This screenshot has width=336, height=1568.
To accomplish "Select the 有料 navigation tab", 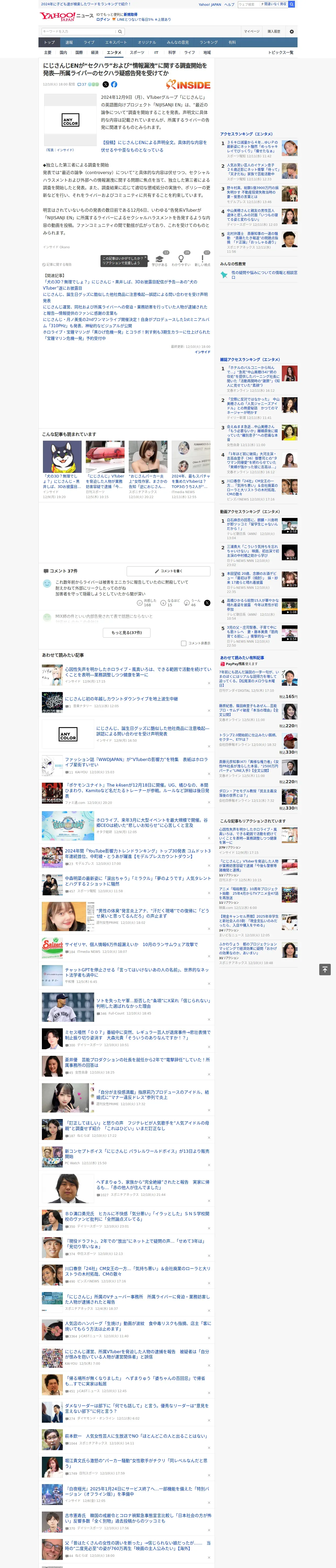I will [232, 43].
